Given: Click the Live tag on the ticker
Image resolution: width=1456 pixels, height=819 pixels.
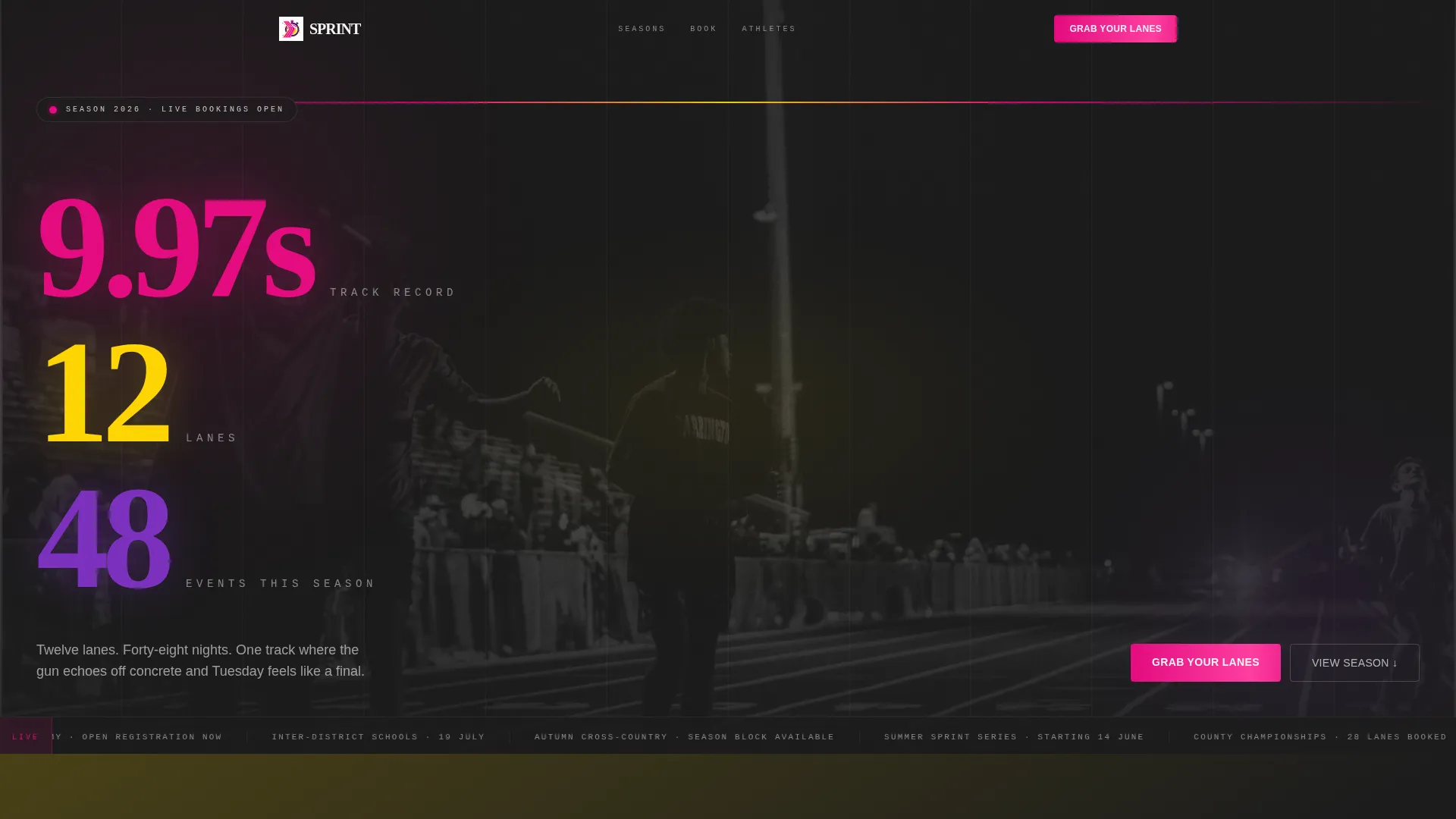Looking at the screenshot, I should pyautogui.click(x=26, y=736).
